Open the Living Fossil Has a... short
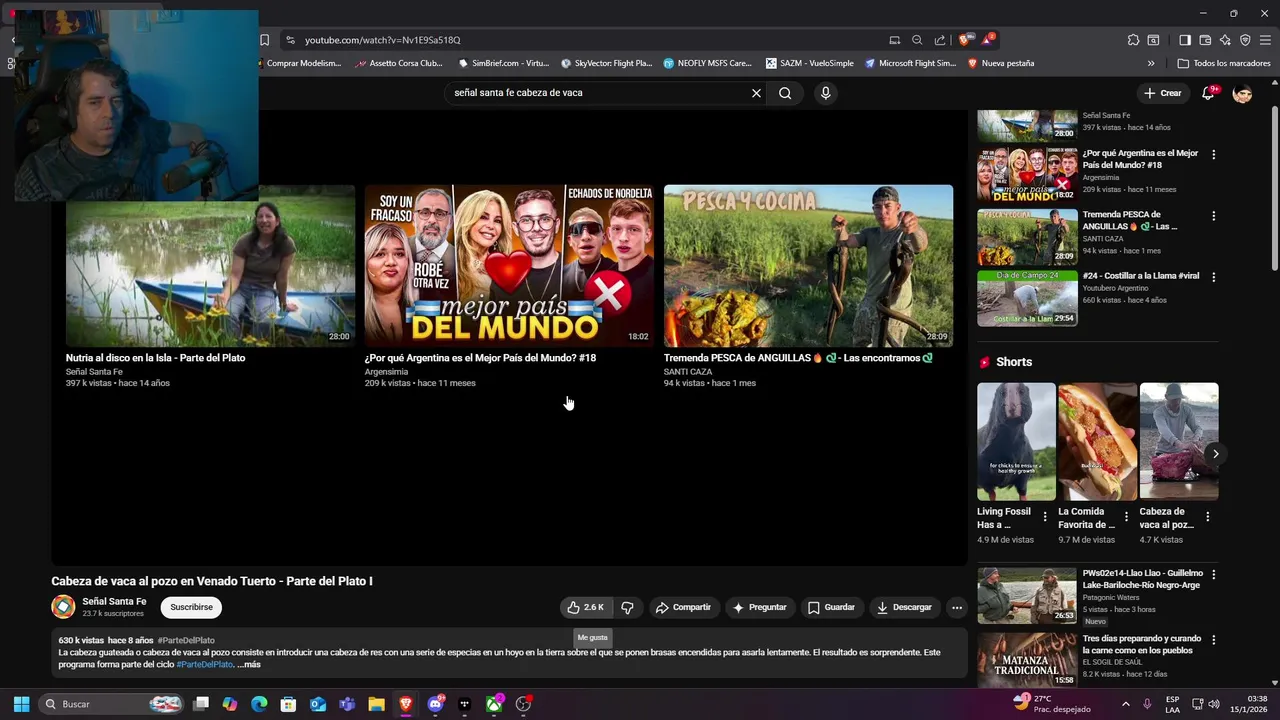This screenshot has width=1280, height=720. 1016,441
